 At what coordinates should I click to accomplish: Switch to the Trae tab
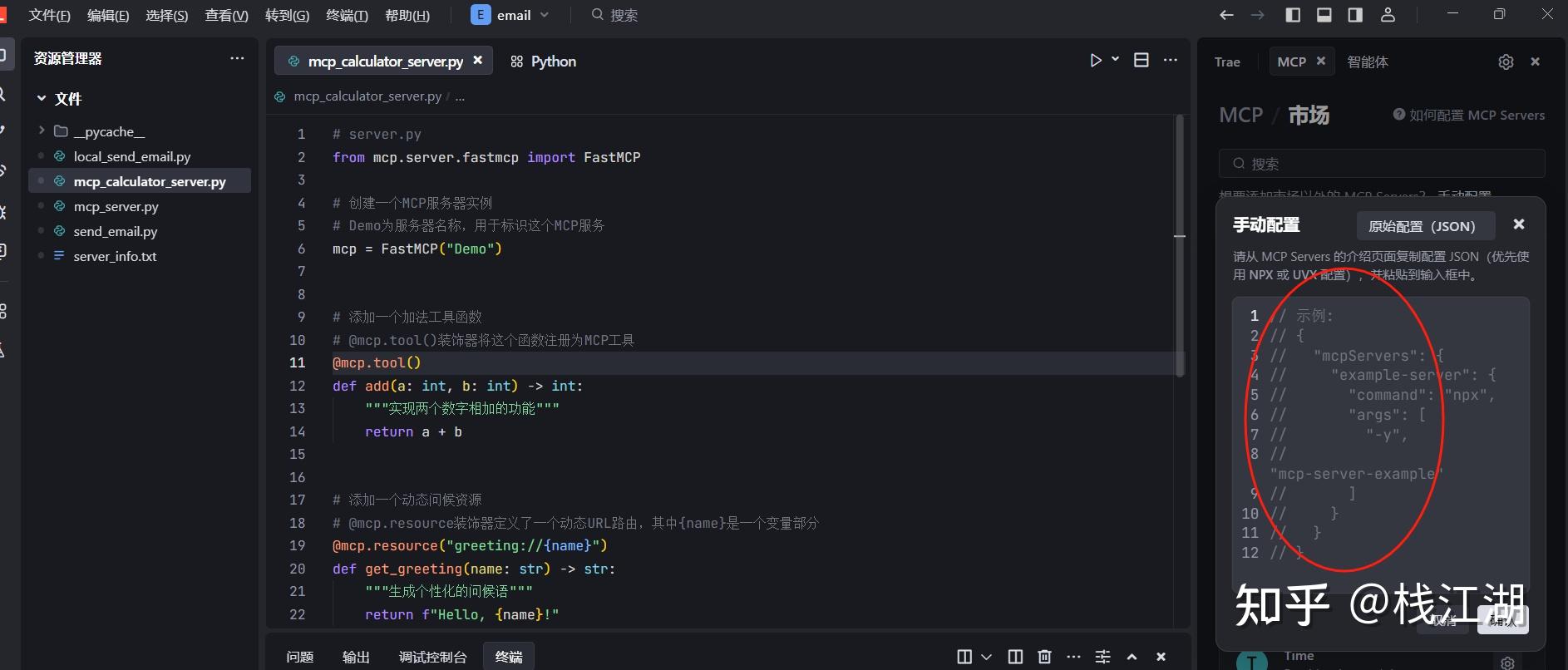coord(1227,62)
